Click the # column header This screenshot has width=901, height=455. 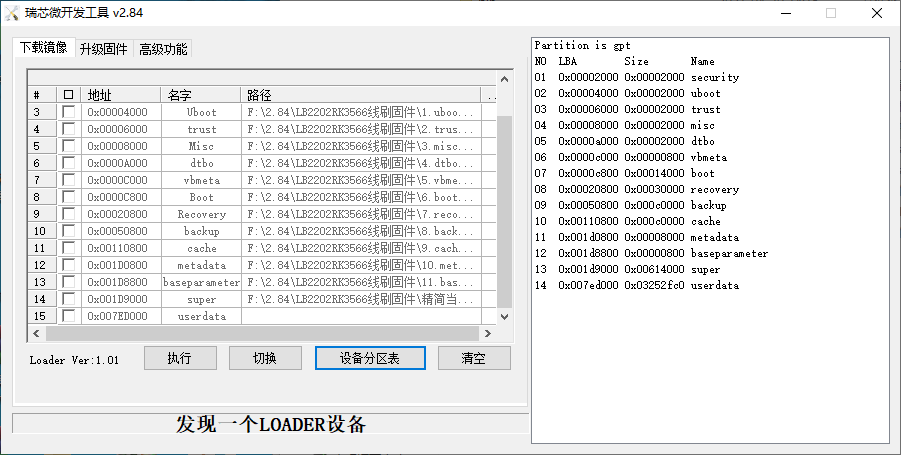point(42,95)
